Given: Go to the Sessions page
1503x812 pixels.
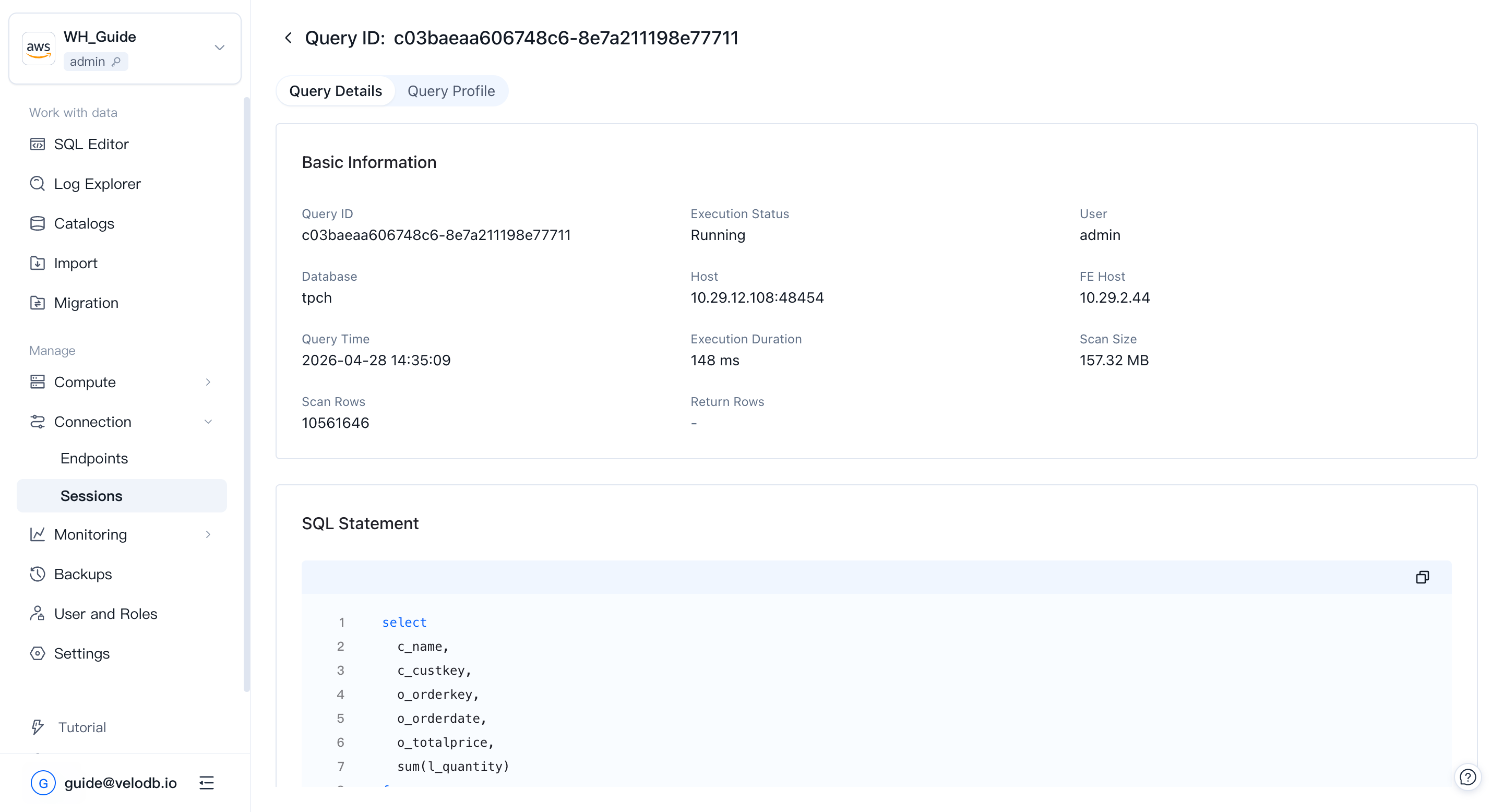Looking at the screenshot, I should pos(92,496).
